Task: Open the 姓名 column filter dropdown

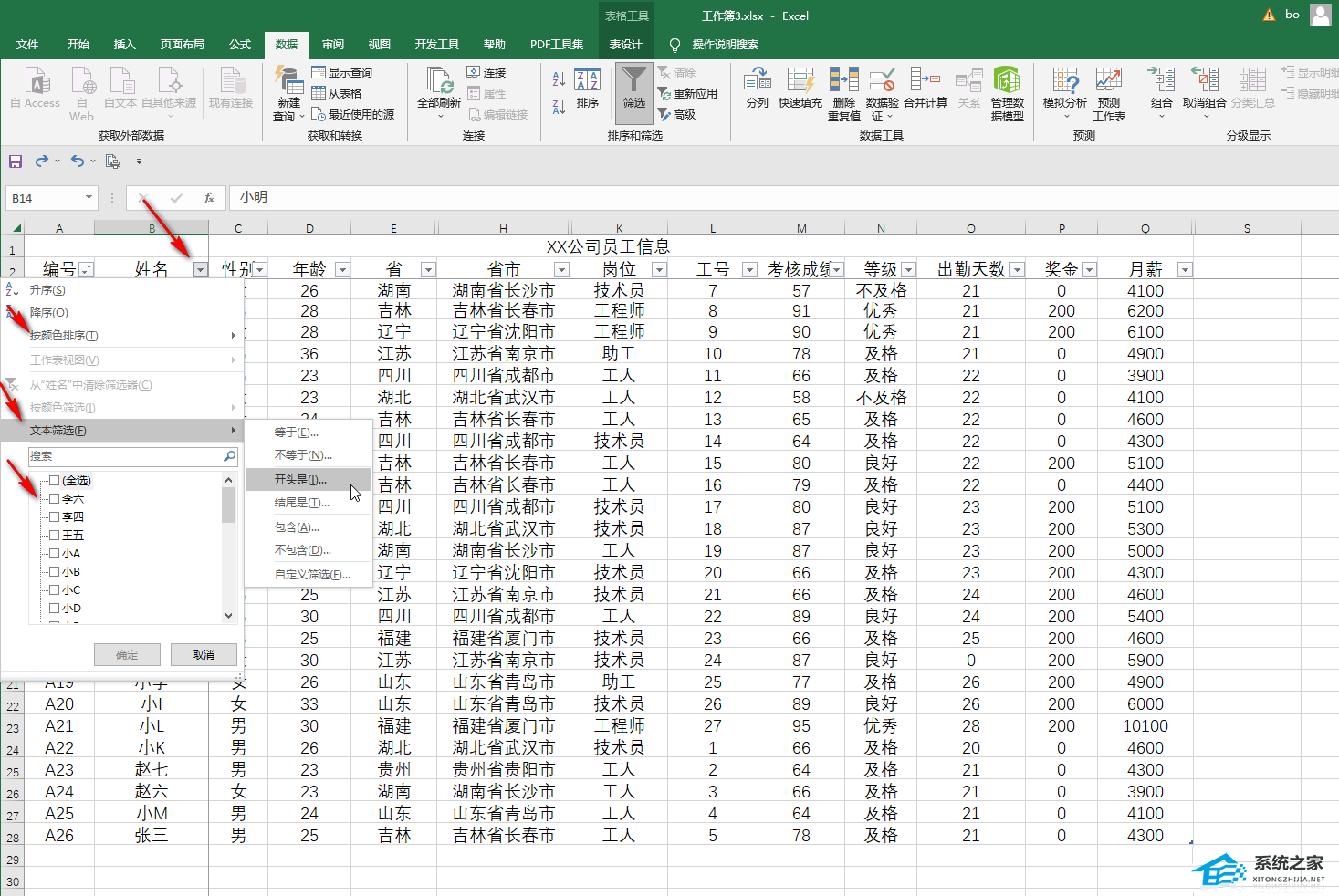Action: pos(200,270)
